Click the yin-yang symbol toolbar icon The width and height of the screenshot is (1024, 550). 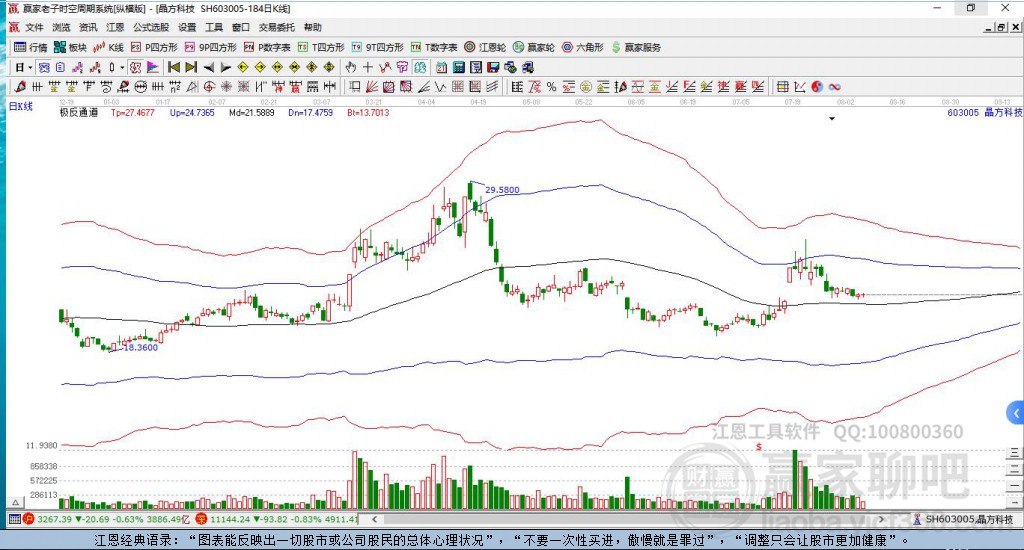click(x=818, y=87)
